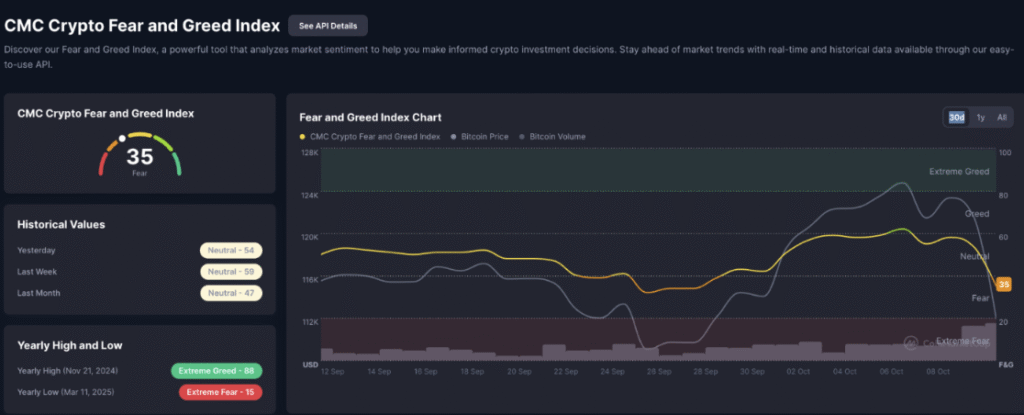Click the 112K y-axis label
The width and height of the screenshot is (1024, 415).
(310, 322)
